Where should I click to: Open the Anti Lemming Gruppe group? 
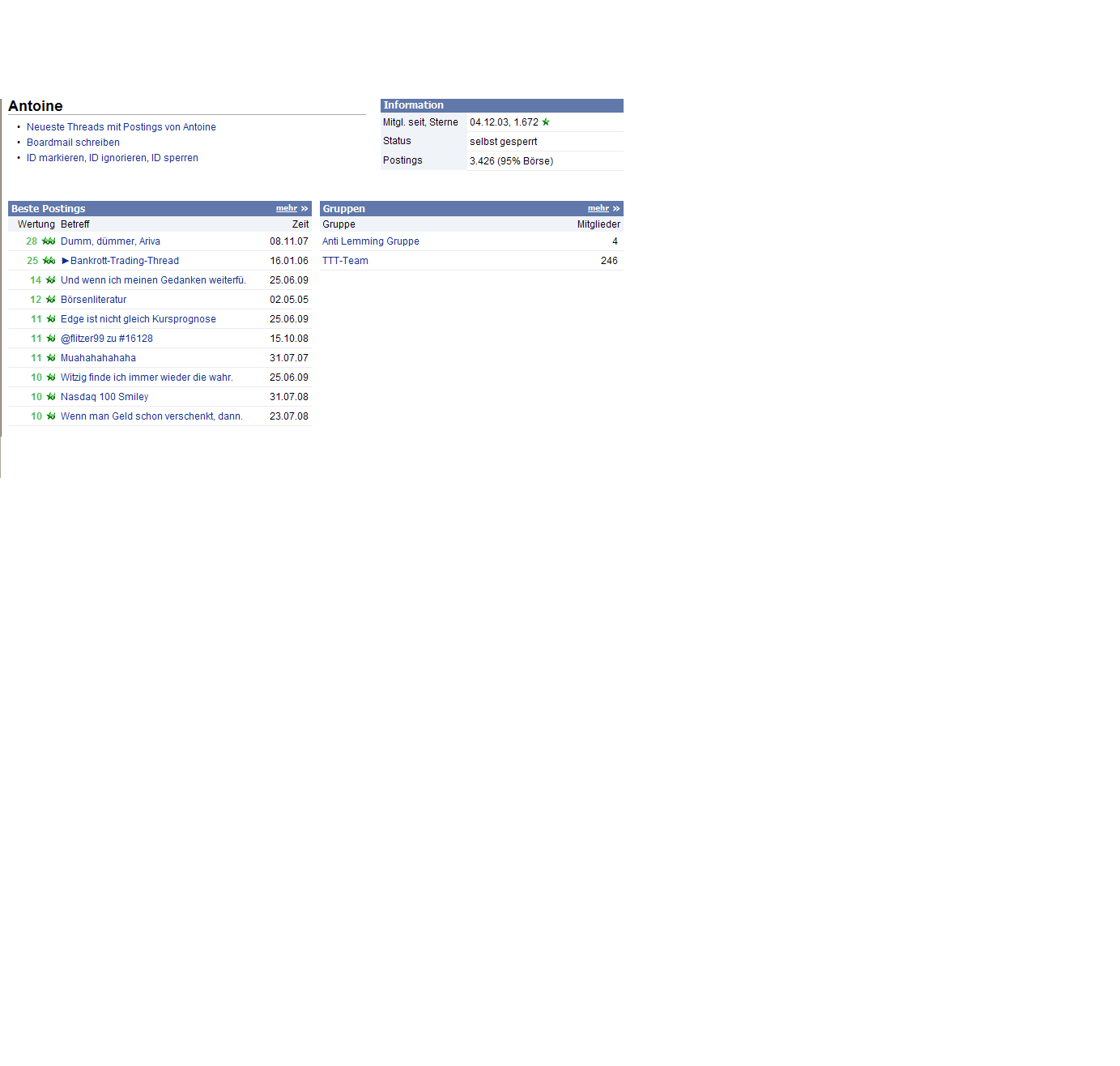click(x=370, y=241)
